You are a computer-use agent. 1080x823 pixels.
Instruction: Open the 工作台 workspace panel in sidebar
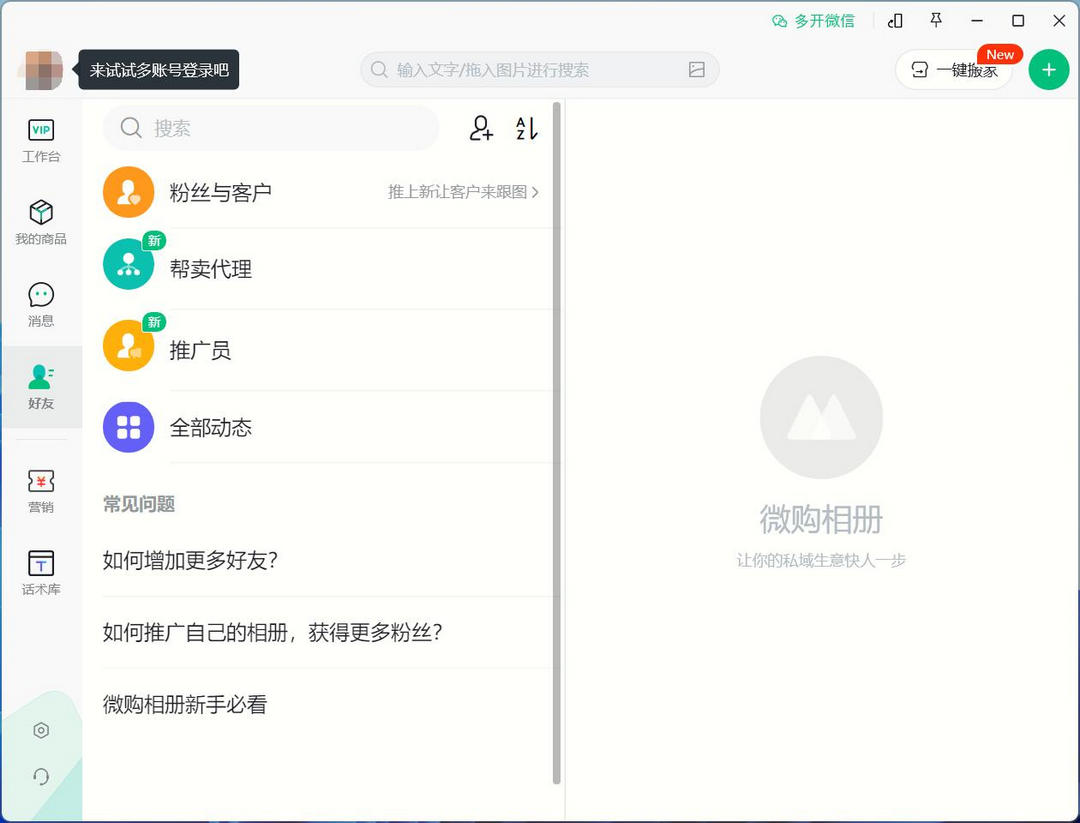[x=41, y=140]
